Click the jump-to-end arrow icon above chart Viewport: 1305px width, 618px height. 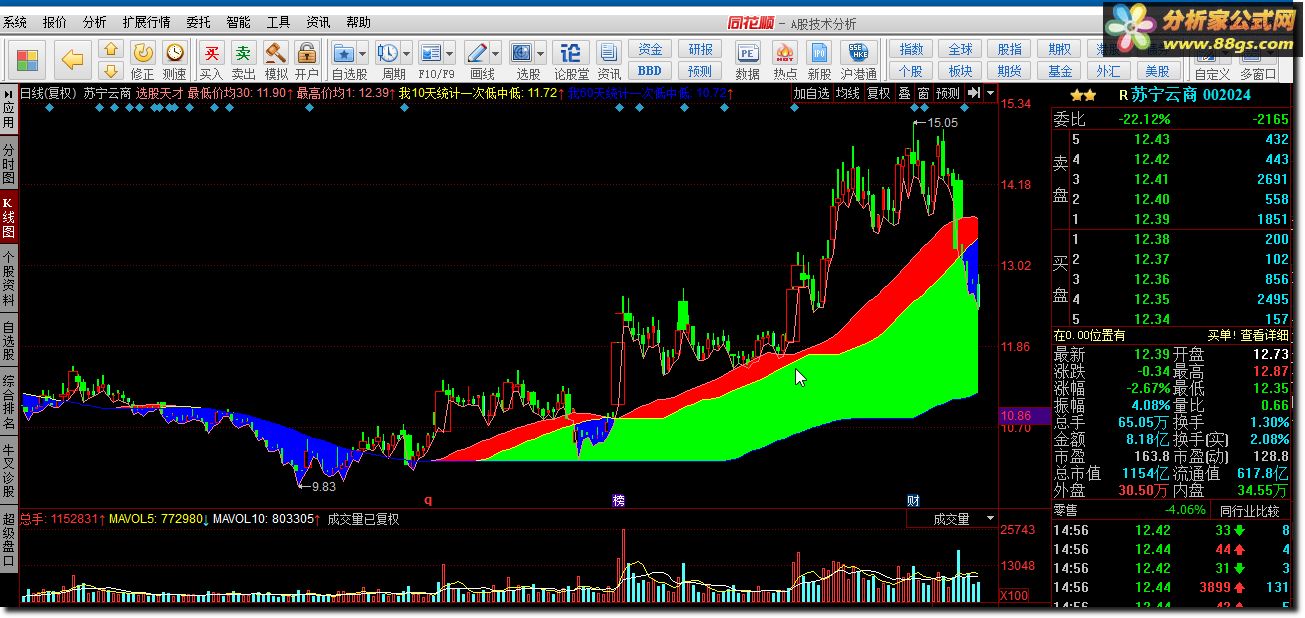(973, 93)
